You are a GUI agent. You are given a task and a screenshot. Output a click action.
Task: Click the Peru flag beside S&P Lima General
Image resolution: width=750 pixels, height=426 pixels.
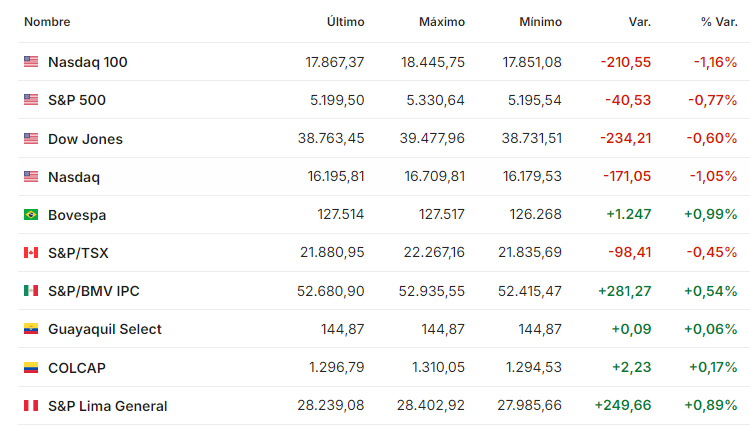31,406
